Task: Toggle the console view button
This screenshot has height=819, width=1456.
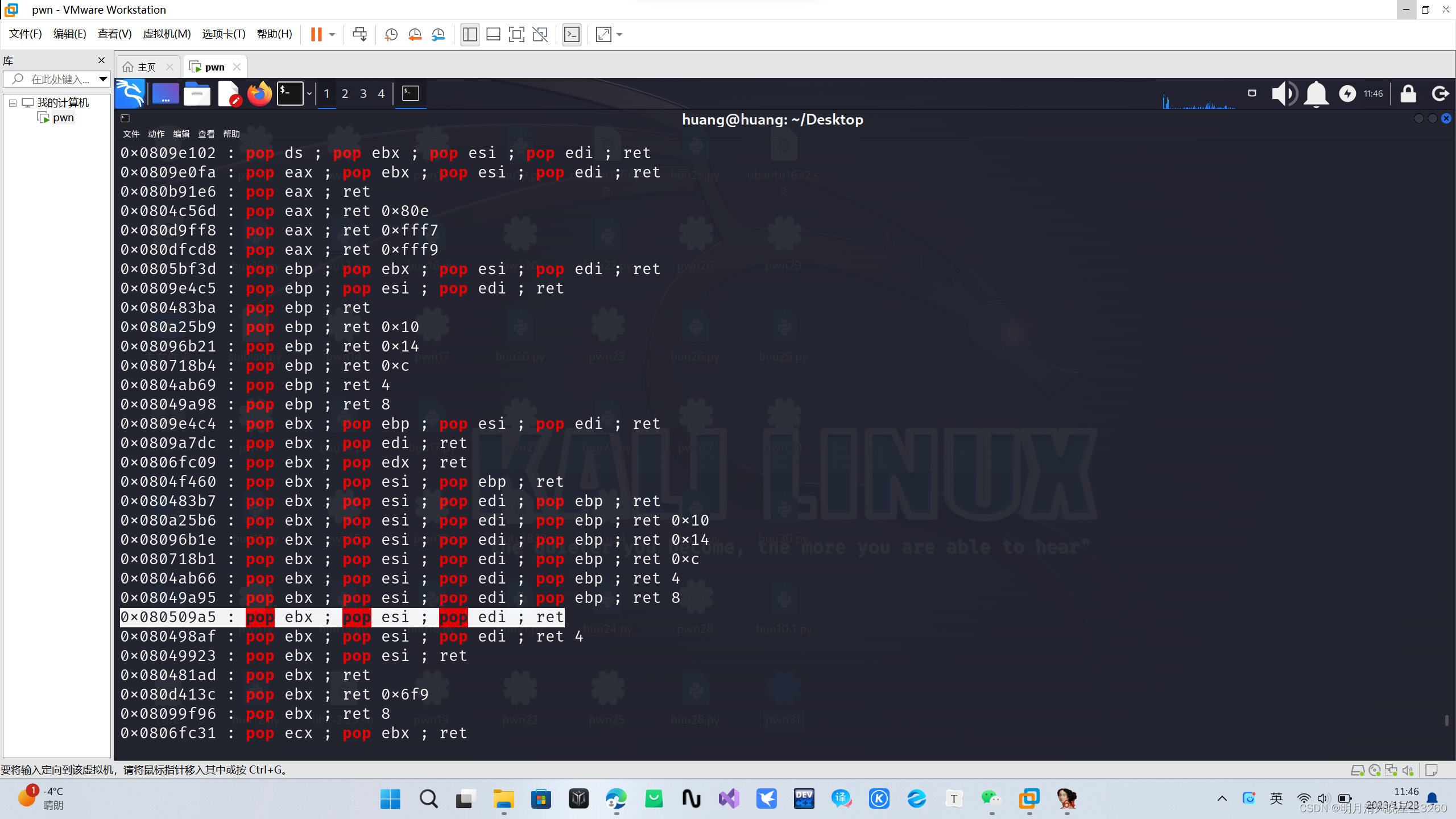Action: (x=572, y=35)
